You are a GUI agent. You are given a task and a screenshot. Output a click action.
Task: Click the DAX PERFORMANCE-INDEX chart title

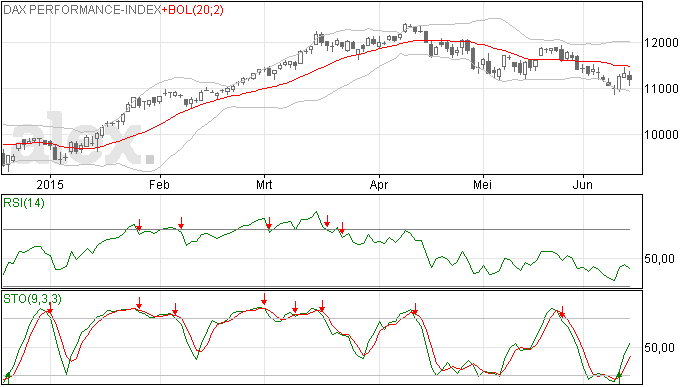[82, 10]
